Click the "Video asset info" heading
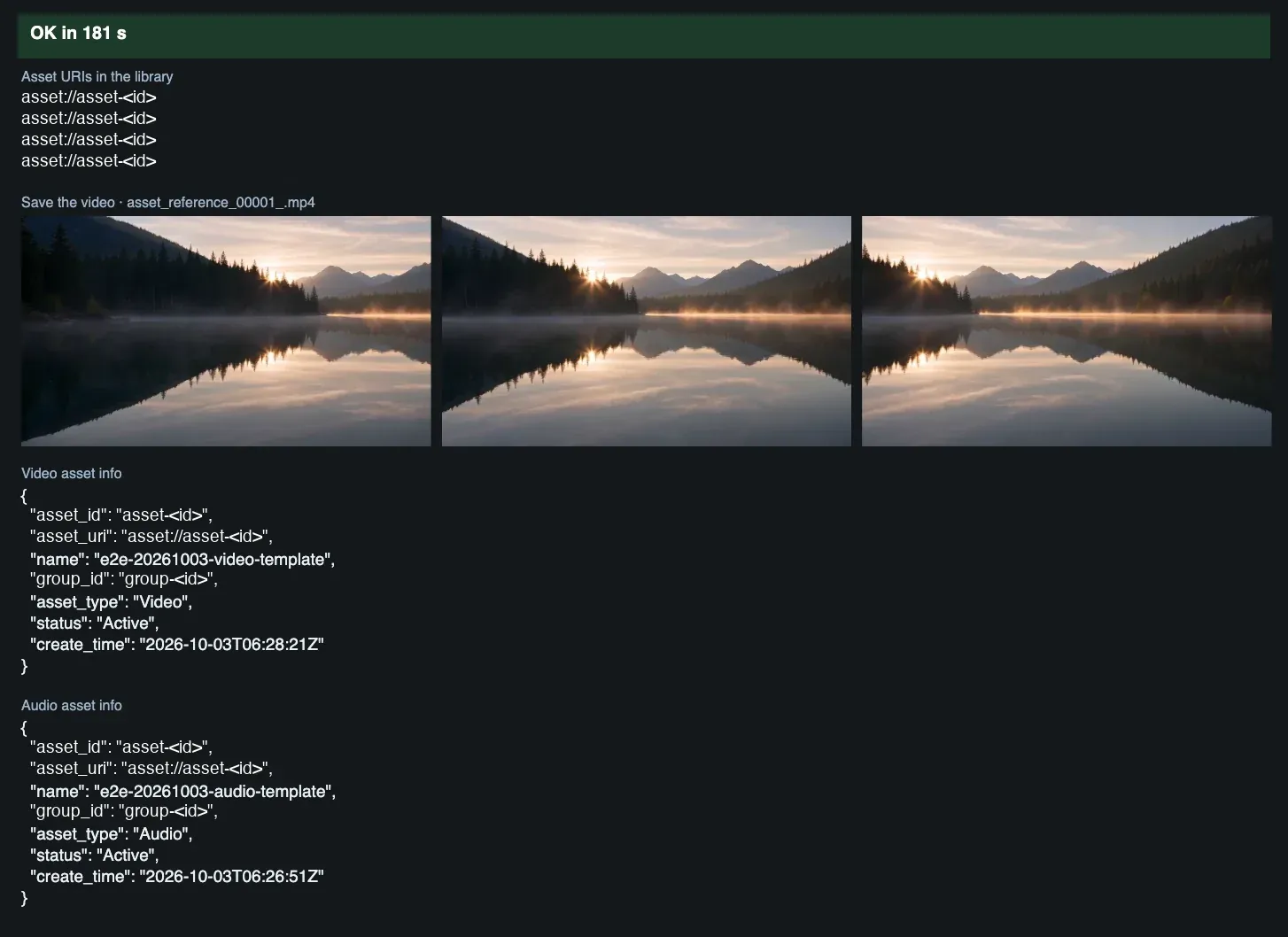Viewport: 1288px width, 937px height. pyautogui.click(x=72, y=474)
